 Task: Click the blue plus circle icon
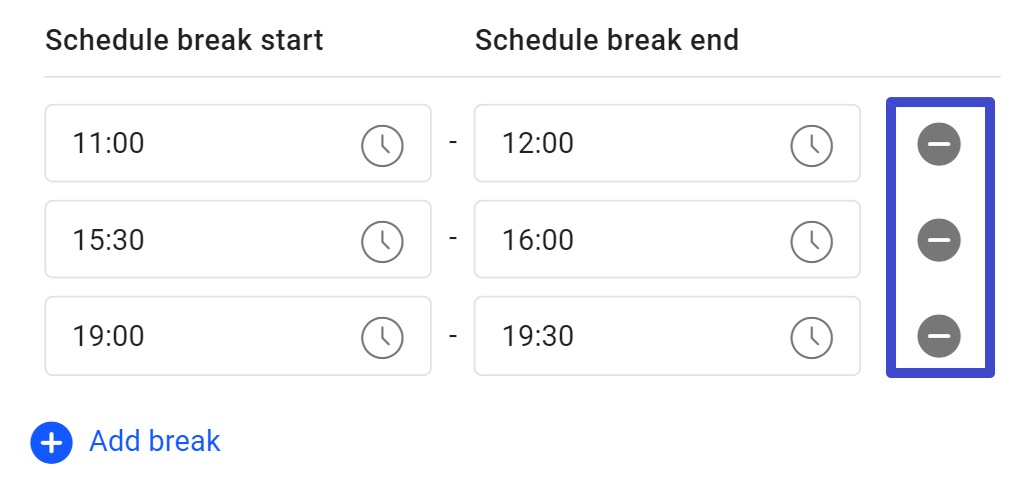[51, 443]
